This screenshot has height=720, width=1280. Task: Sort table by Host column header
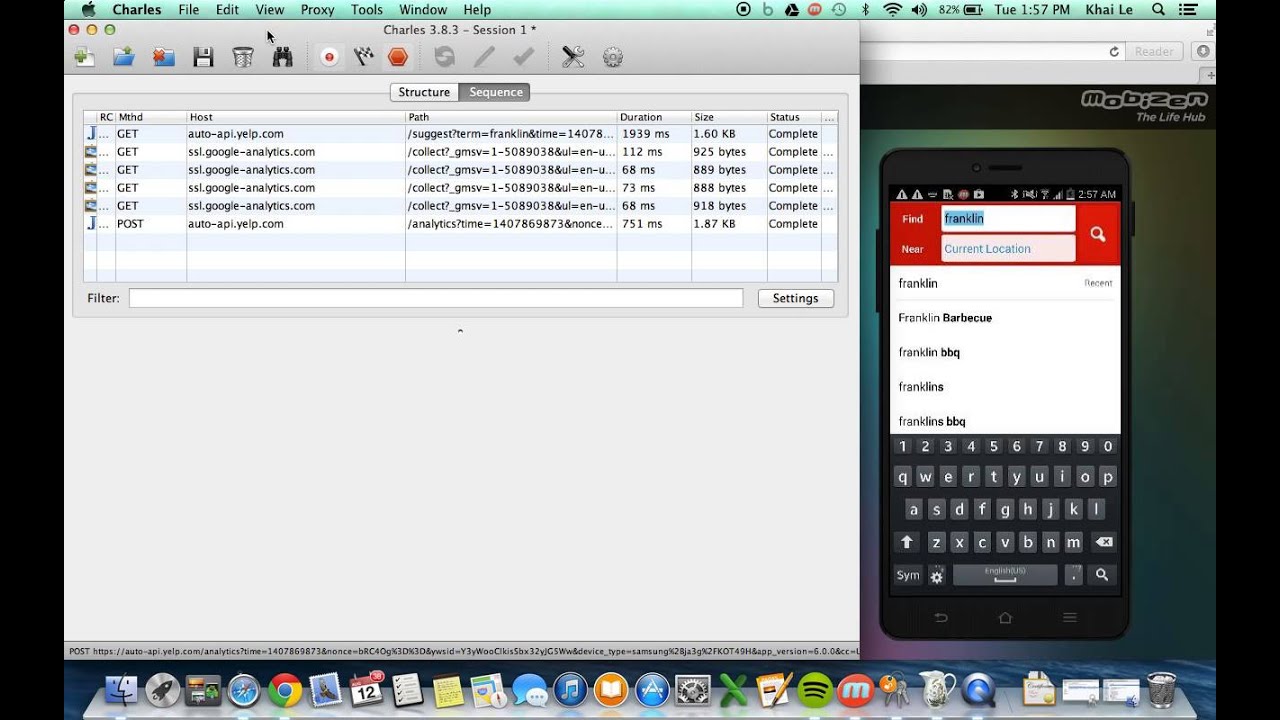tap(295, 117)
